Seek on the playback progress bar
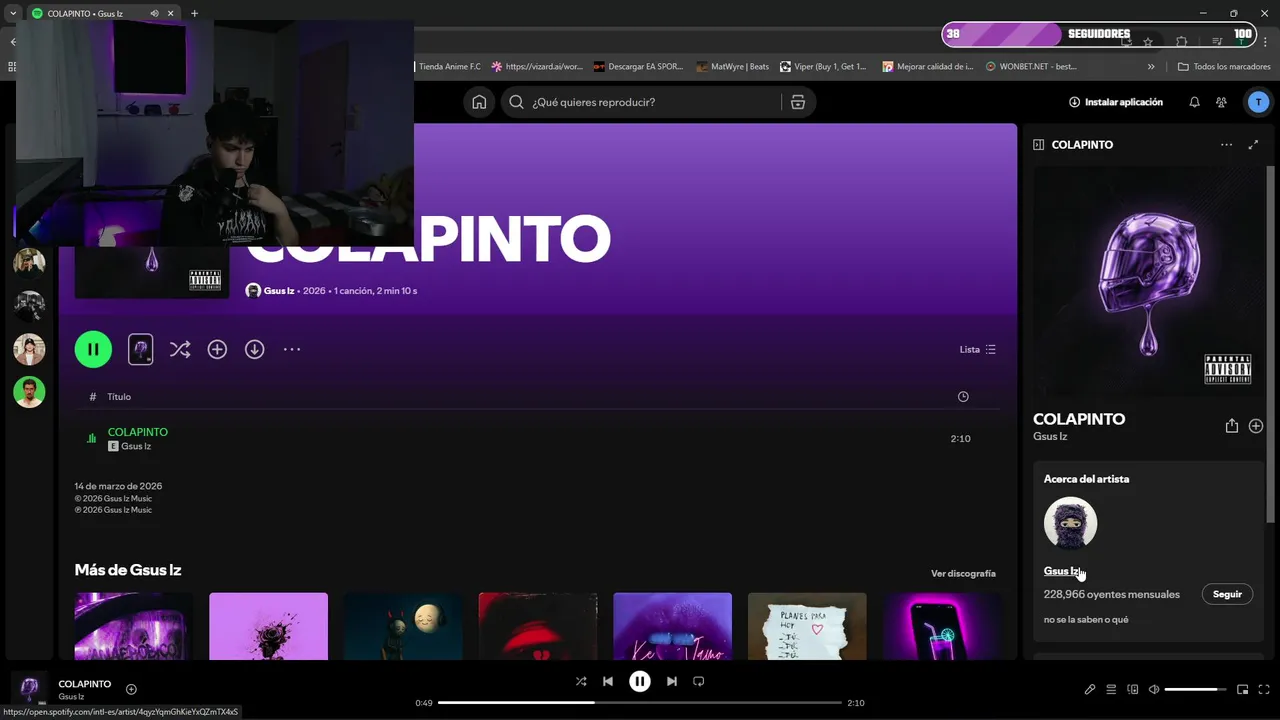Screen dimensions: 1280x720 640,703
